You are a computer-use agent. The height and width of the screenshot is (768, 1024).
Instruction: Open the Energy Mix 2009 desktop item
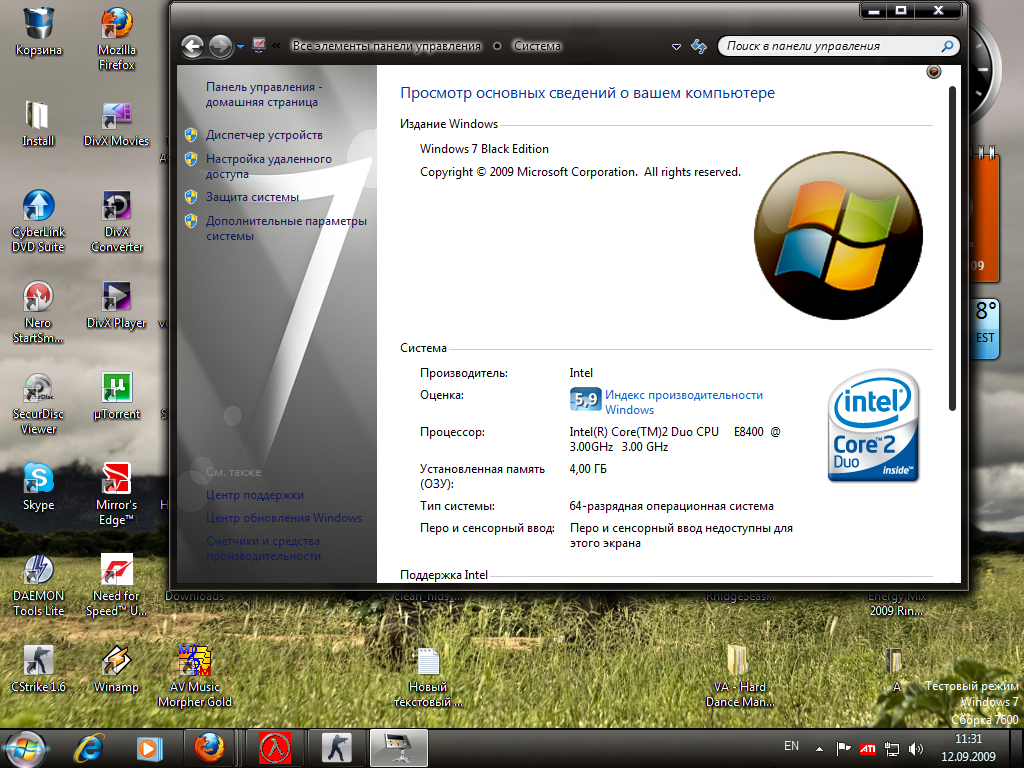tap(896, 603)
